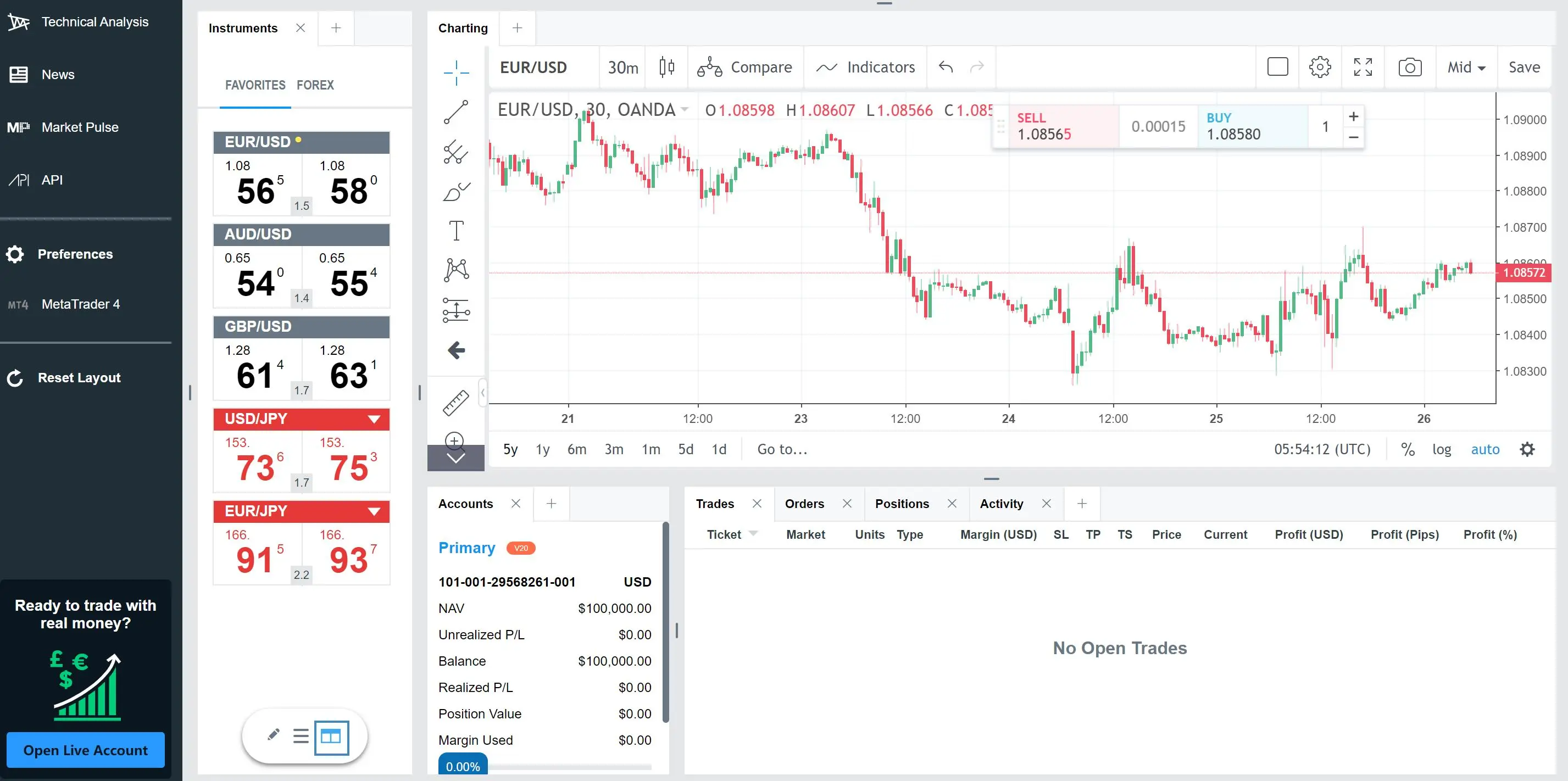Switch to Orders tab

[804, 504]
